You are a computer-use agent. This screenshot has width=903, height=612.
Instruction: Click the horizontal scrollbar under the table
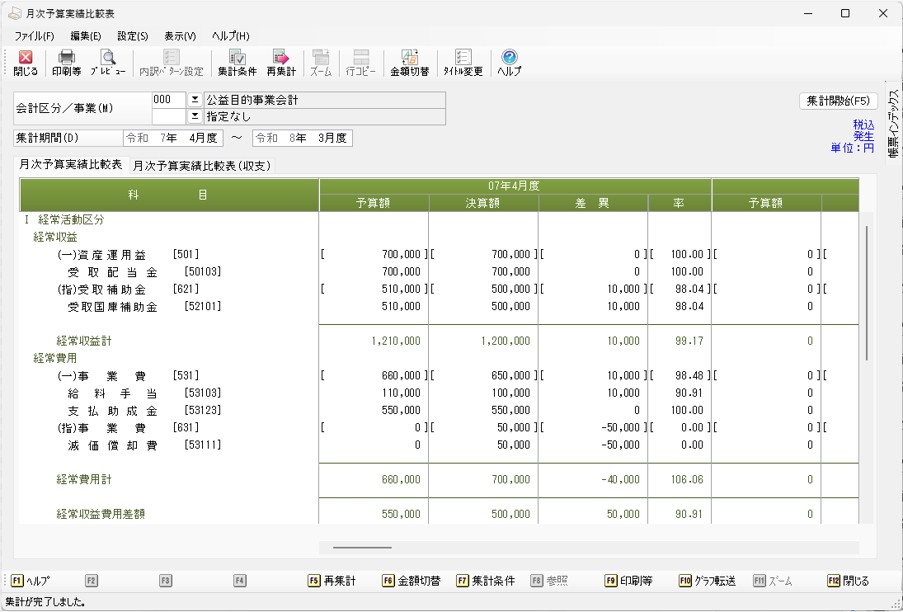click(362, 548)
